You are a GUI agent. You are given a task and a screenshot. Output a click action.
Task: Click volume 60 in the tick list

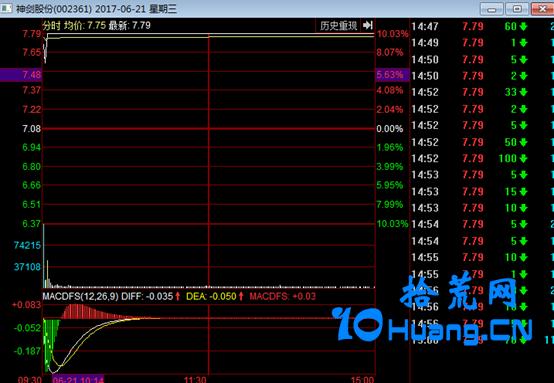tap(511, 26)
